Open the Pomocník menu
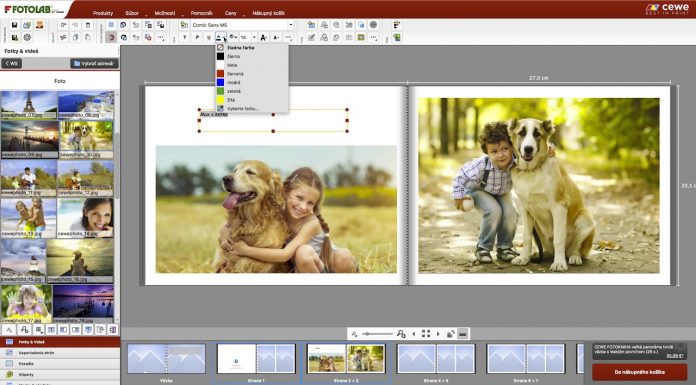This screenshot has height=385, width=696. (202, 13)
